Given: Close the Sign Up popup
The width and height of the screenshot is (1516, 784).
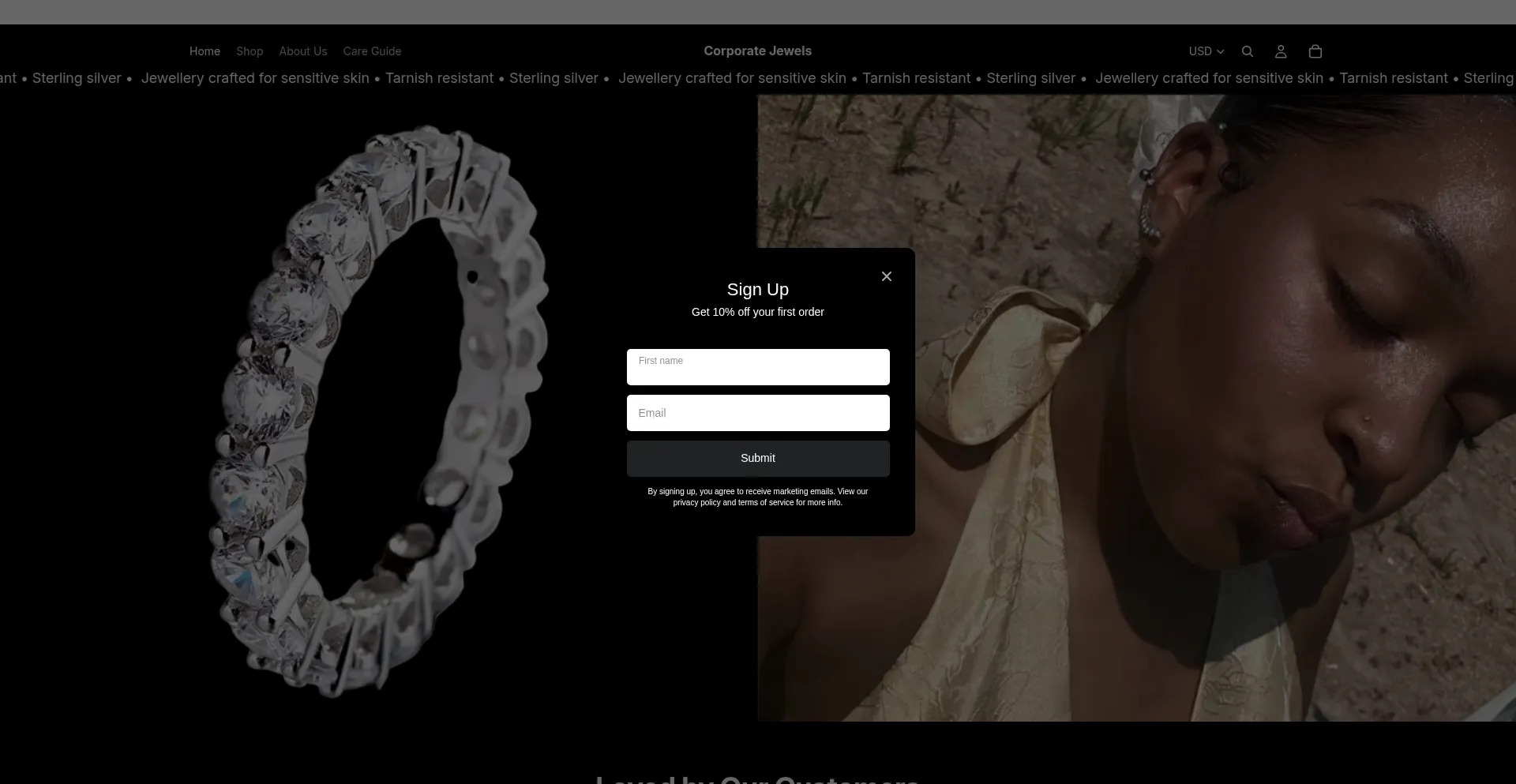Looking at the screenshot, I should point(887,276).
